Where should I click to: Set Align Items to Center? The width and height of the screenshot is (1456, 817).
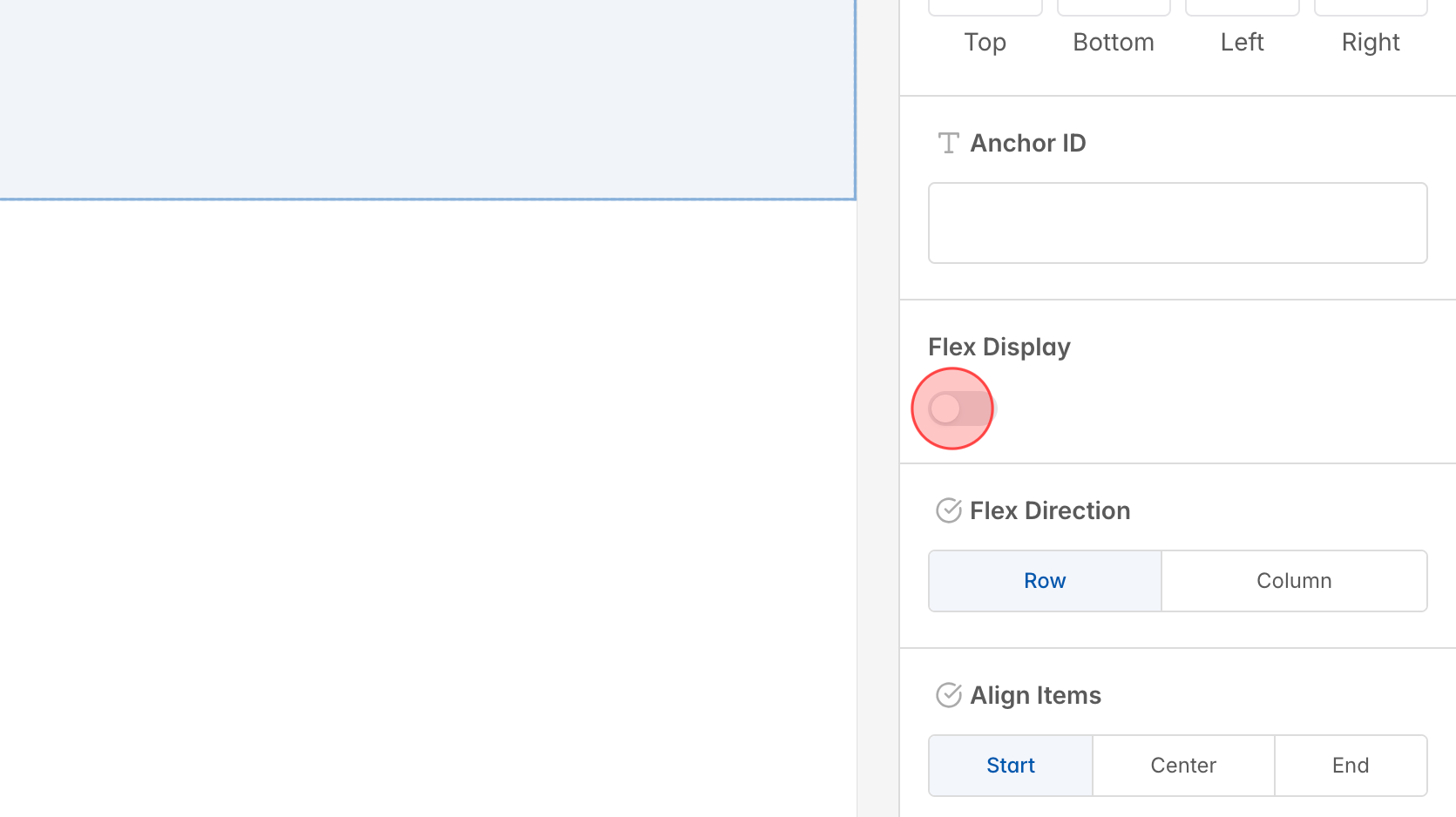coord(1182,765)
